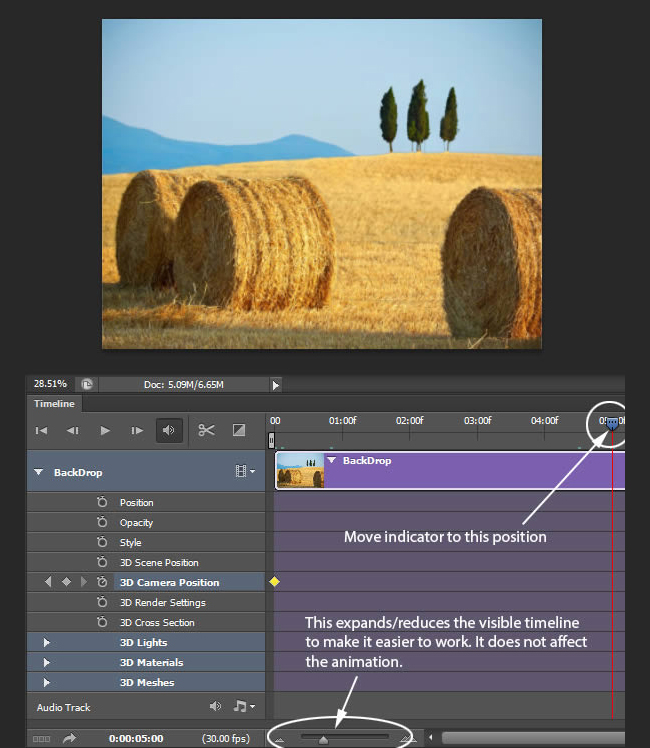Expand the 3D Lights group

coord(46,643)
